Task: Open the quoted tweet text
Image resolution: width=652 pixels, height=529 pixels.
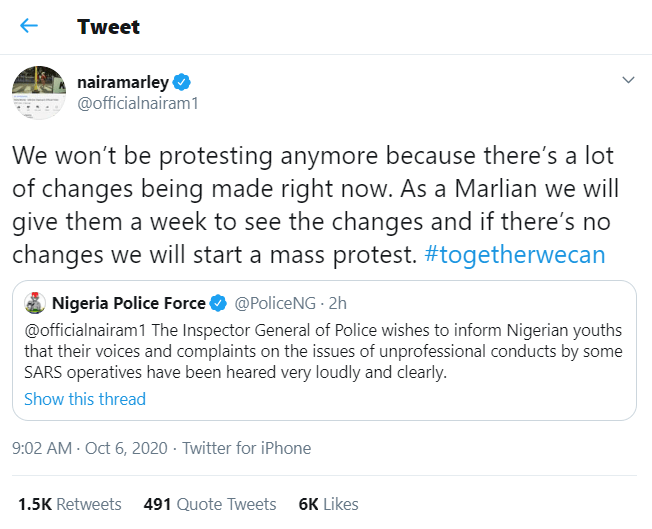Action: (x=330, y=351)
